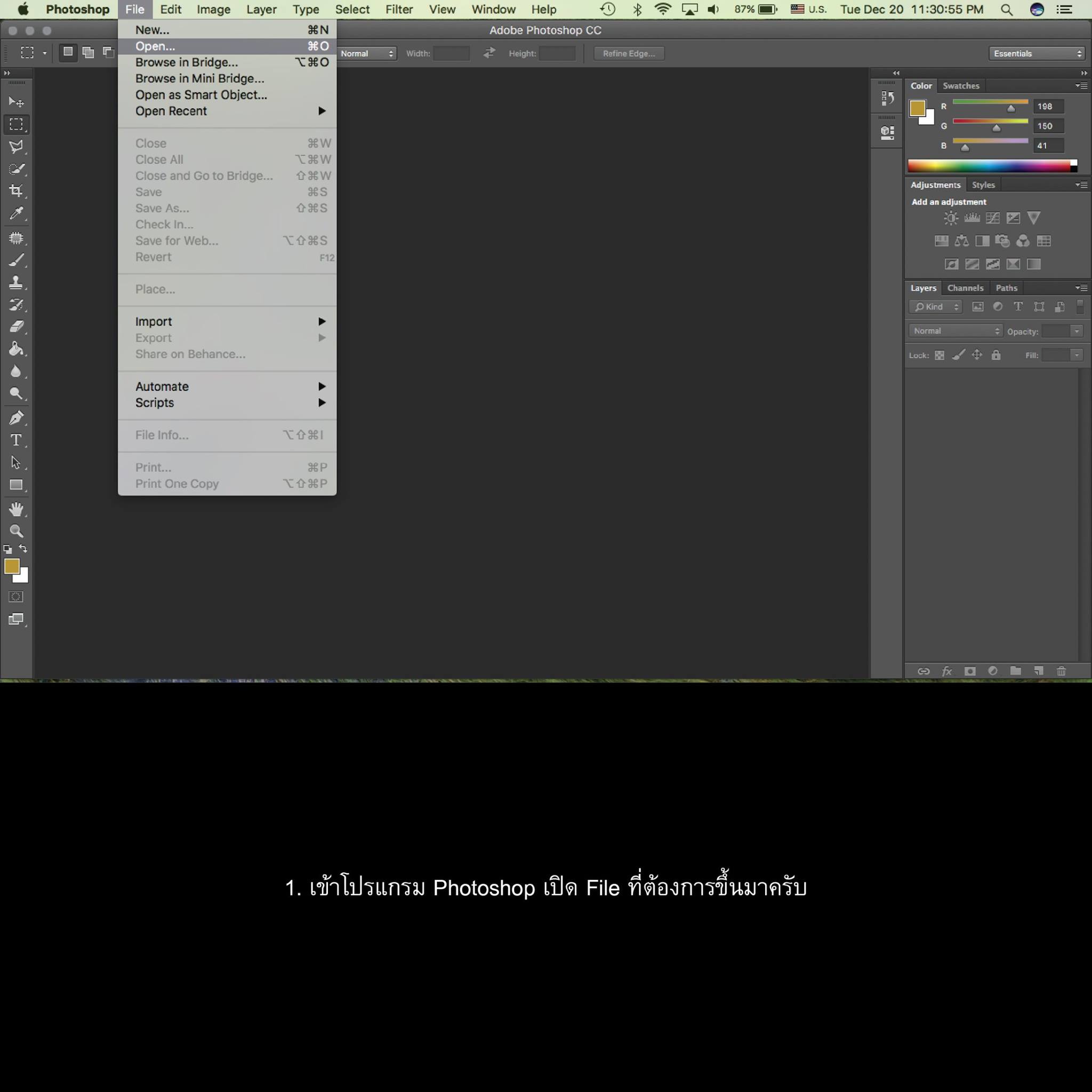This screenshot has height=1092, width=1092.
Task: Choose Open as Smart Object...
Action: click(227, 95)
